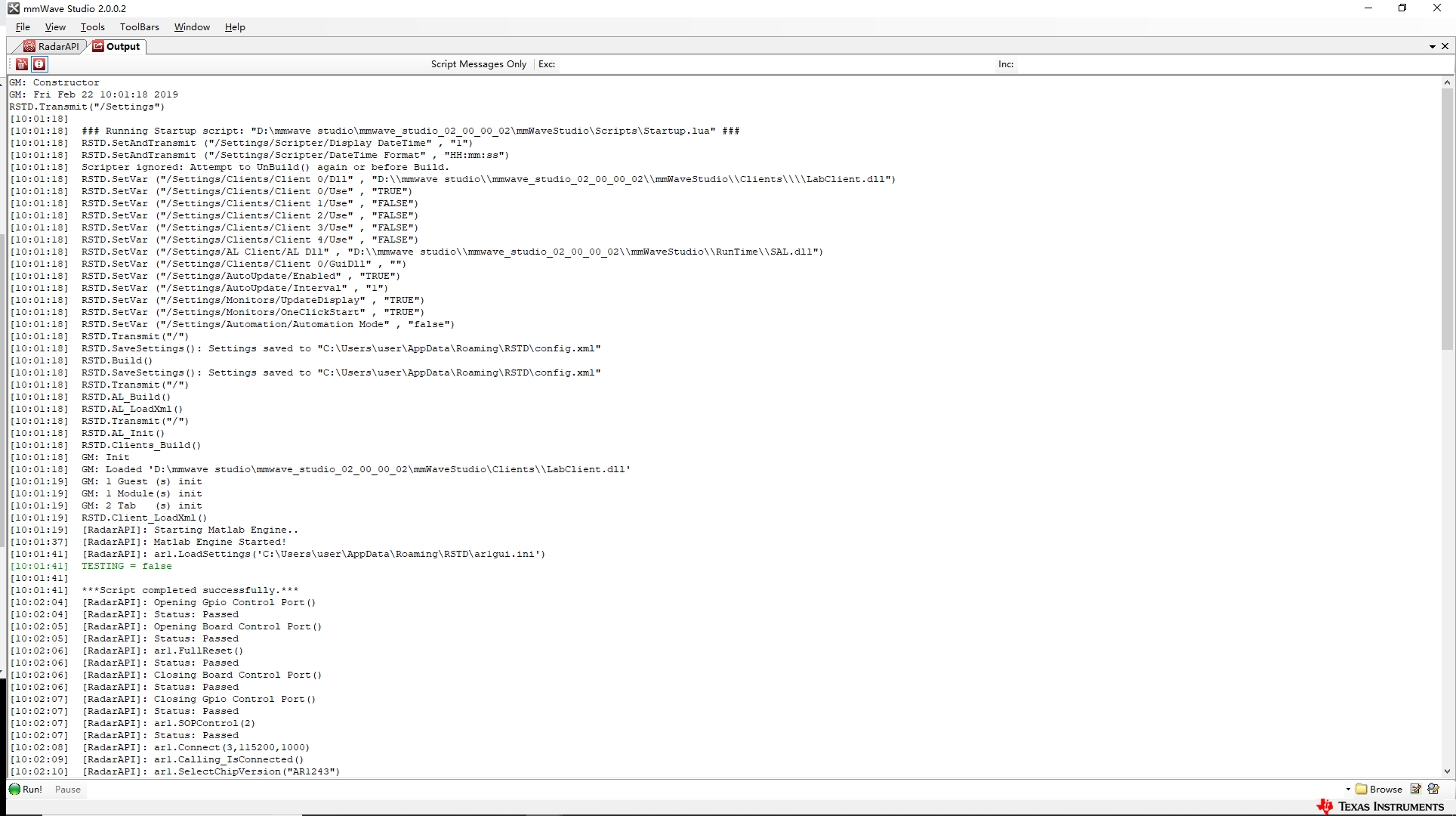
Task: Click the Inc: filter input field
Action: [x=1223, y=64]
